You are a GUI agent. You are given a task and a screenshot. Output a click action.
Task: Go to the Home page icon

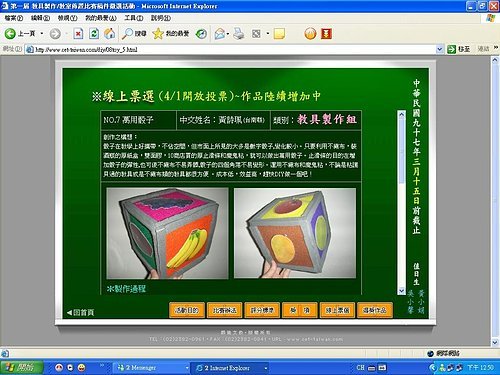[110, 34]
